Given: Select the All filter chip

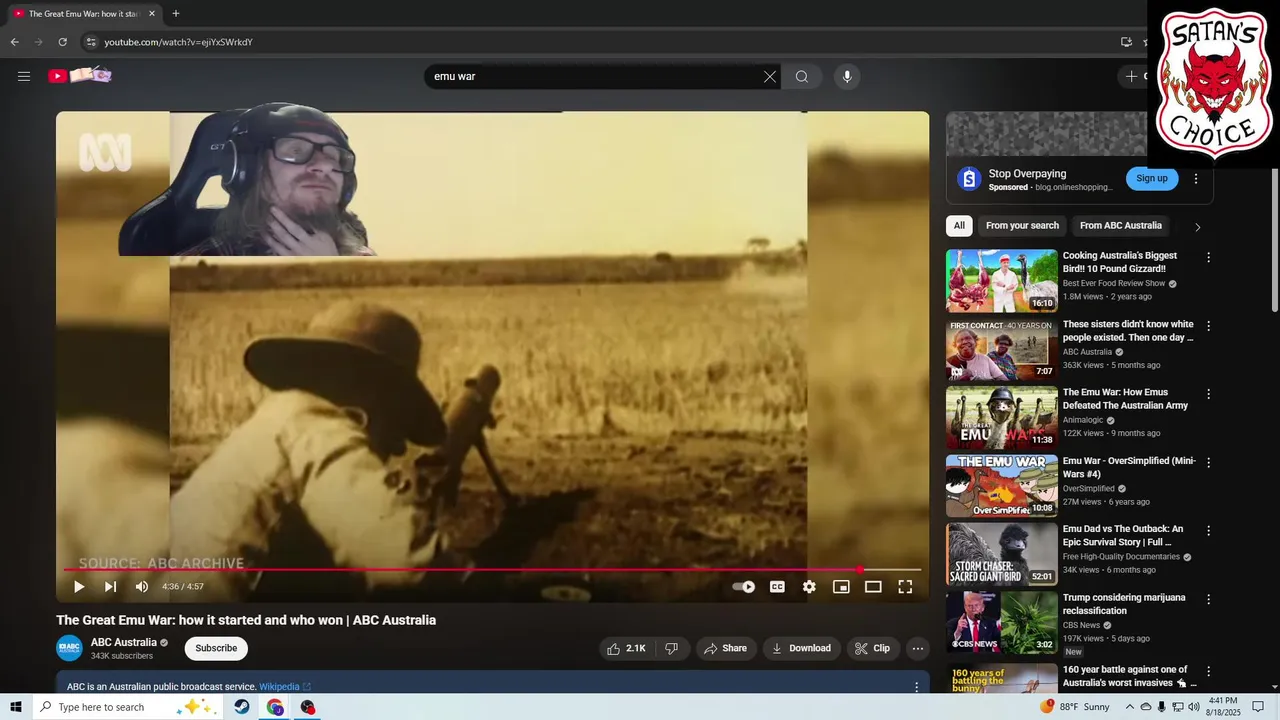Looking at the screenshot, I should pyautogui.click(x=959, y=226).
